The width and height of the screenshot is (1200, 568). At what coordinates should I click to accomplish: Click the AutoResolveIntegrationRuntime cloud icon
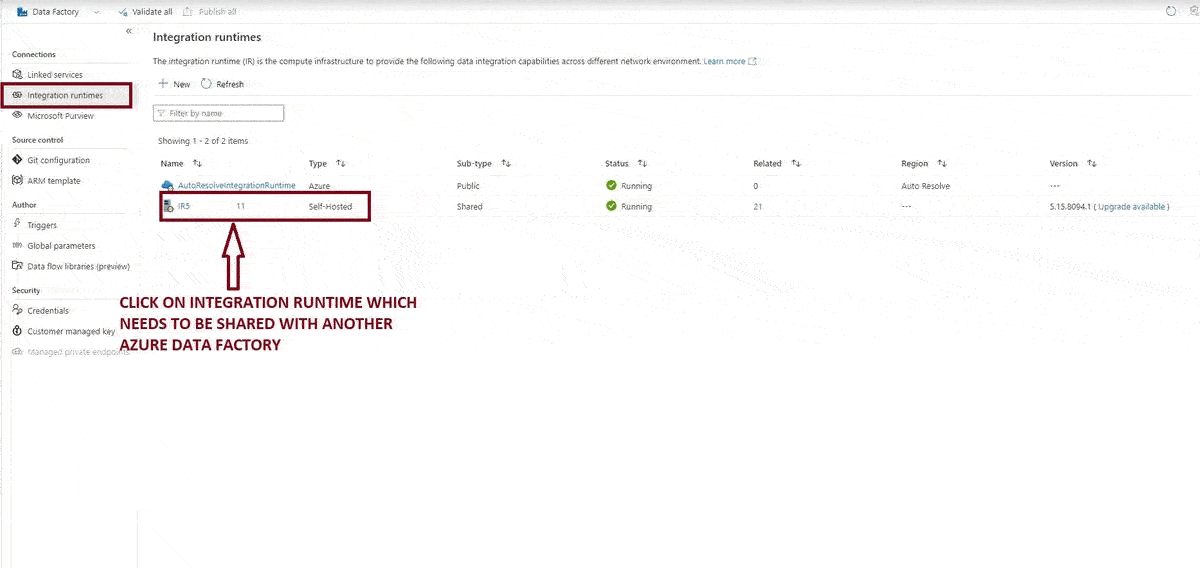tap(168, 186)
